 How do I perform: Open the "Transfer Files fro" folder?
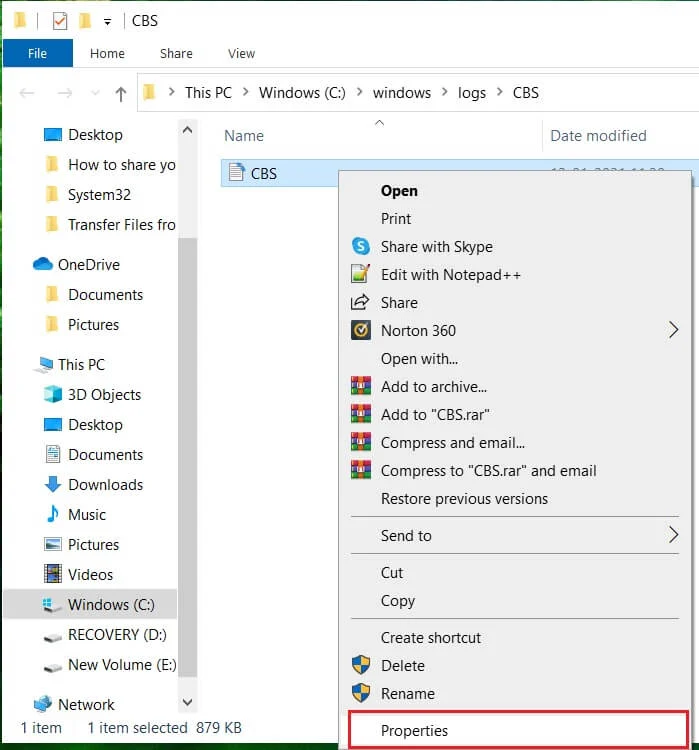(122, 224)
